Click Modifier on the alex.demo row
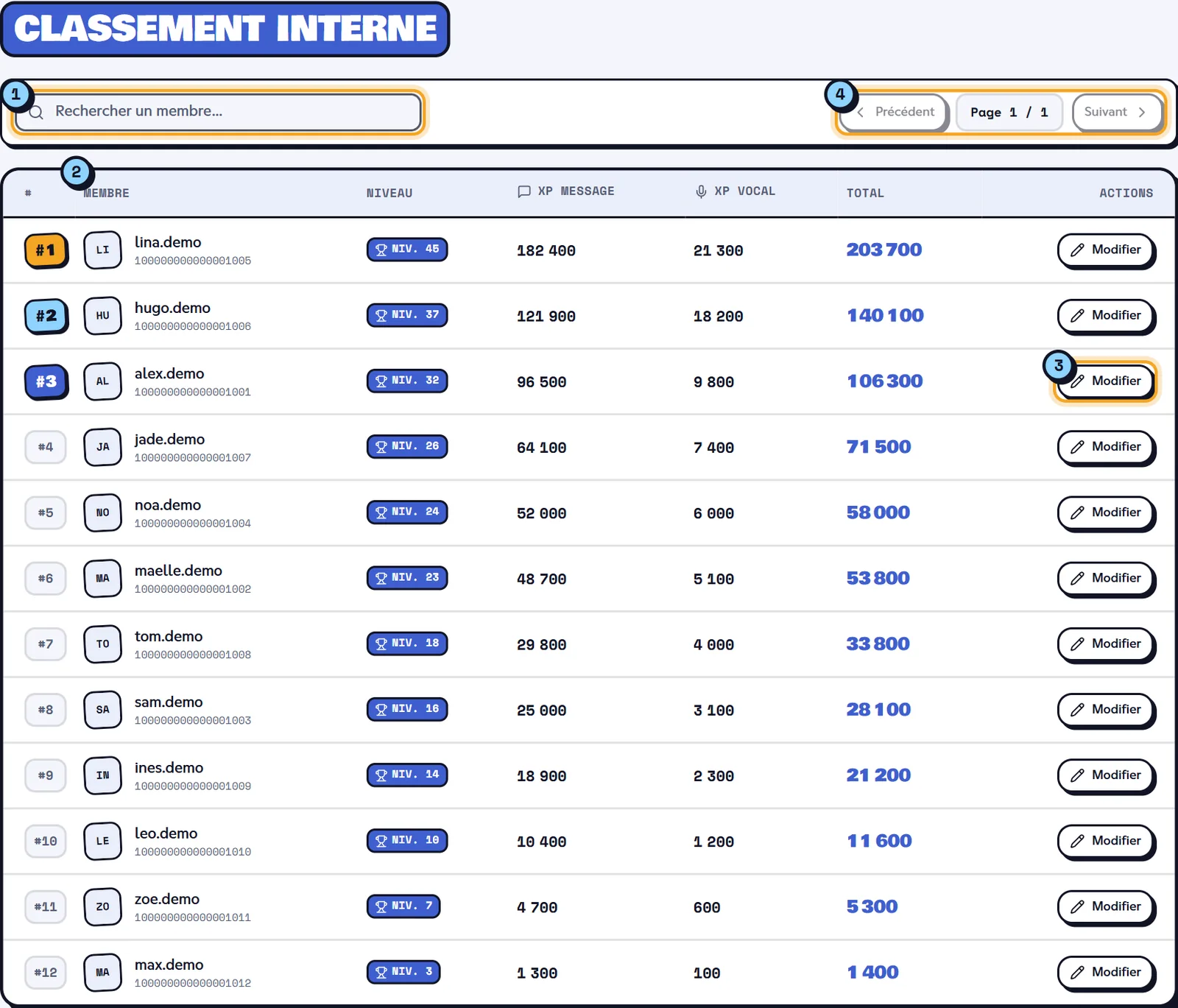The width and height of the screenshot is (1178, 1008). coord(1106,381)
